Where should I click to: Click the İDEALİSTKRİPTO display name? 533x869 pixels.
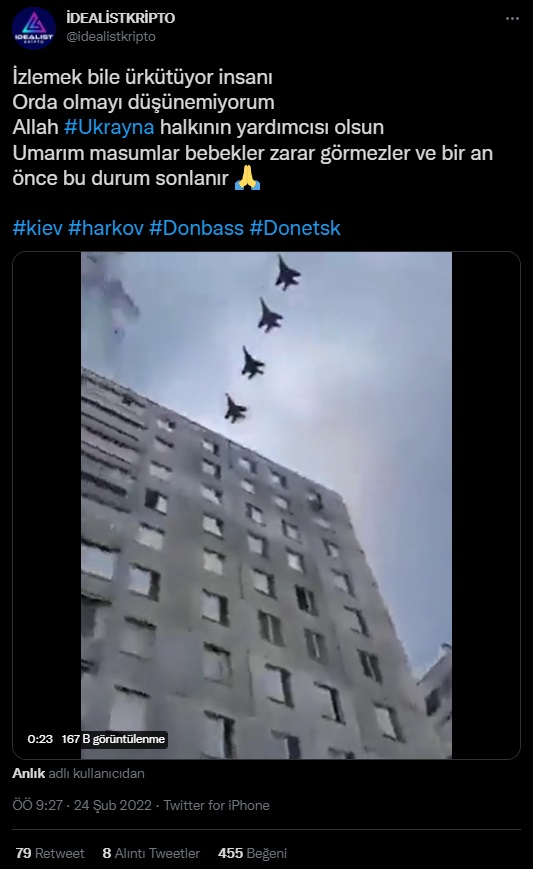tap(120, 18)
